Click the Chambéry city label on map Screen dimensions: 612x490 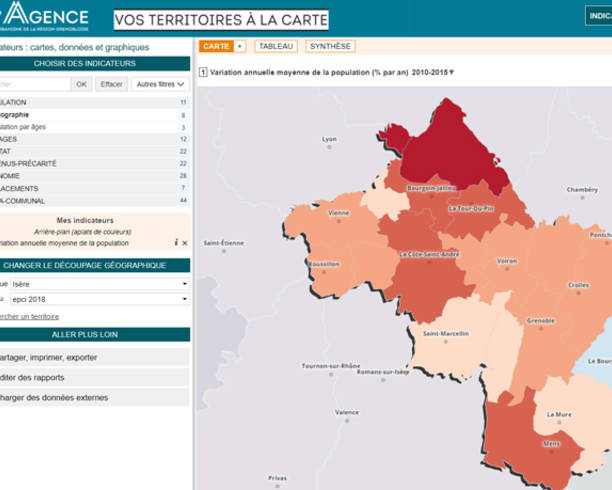(582, 189)
